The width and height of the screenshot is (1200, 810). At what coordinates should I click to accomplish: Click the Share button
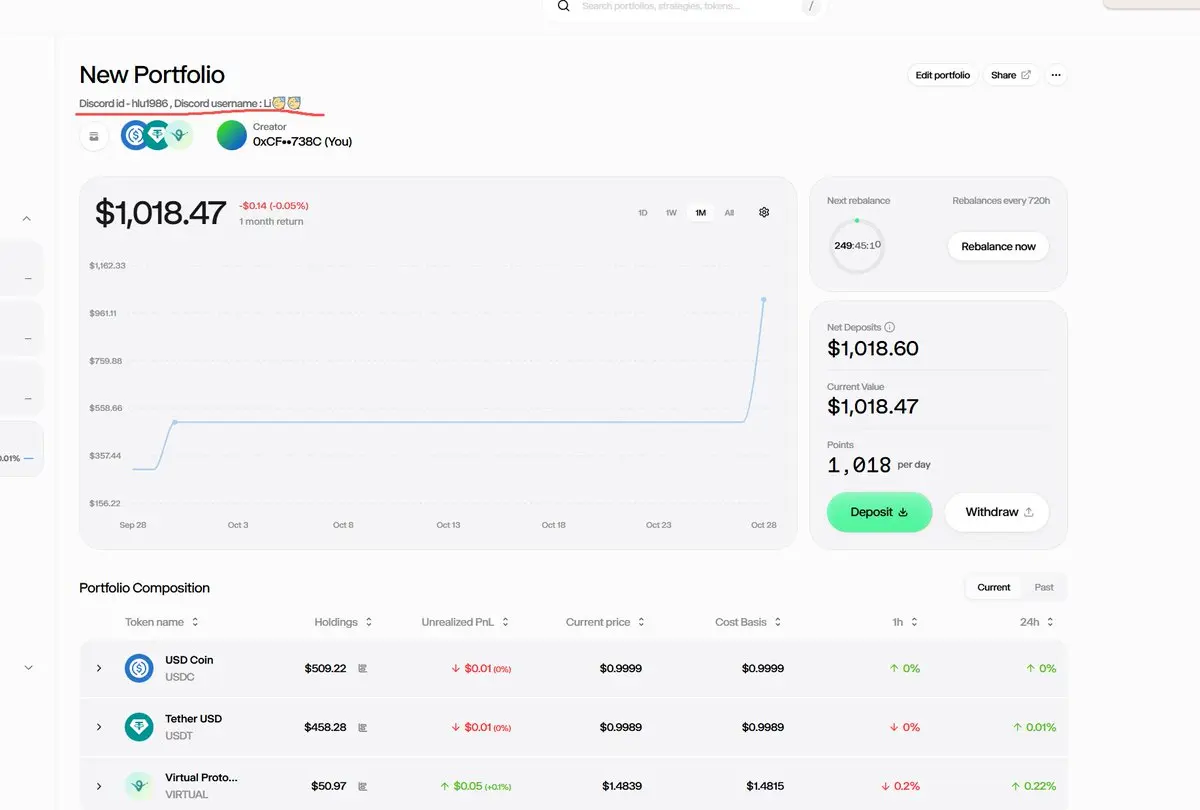tap(1011, 75)
